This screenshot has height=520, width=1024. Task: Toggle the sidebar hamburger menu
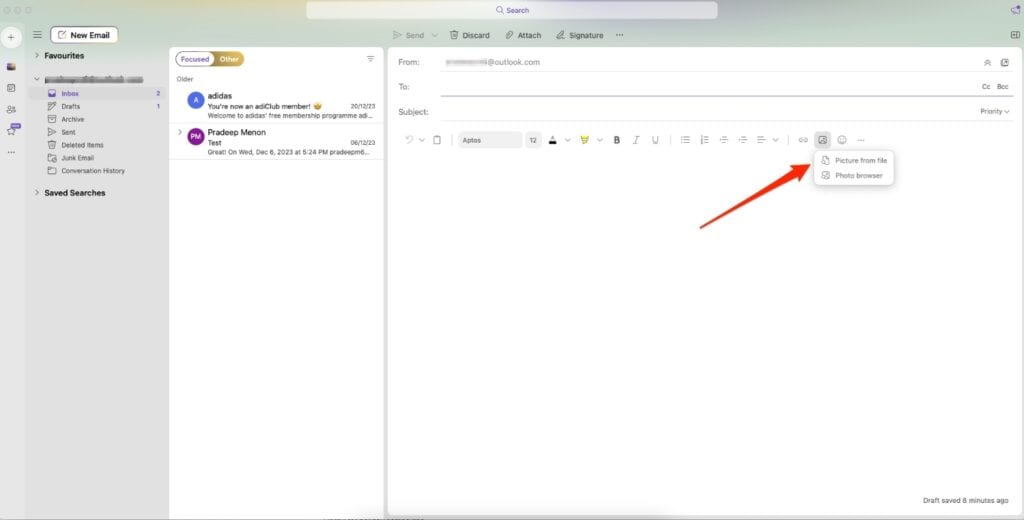[x=37, y=35]
